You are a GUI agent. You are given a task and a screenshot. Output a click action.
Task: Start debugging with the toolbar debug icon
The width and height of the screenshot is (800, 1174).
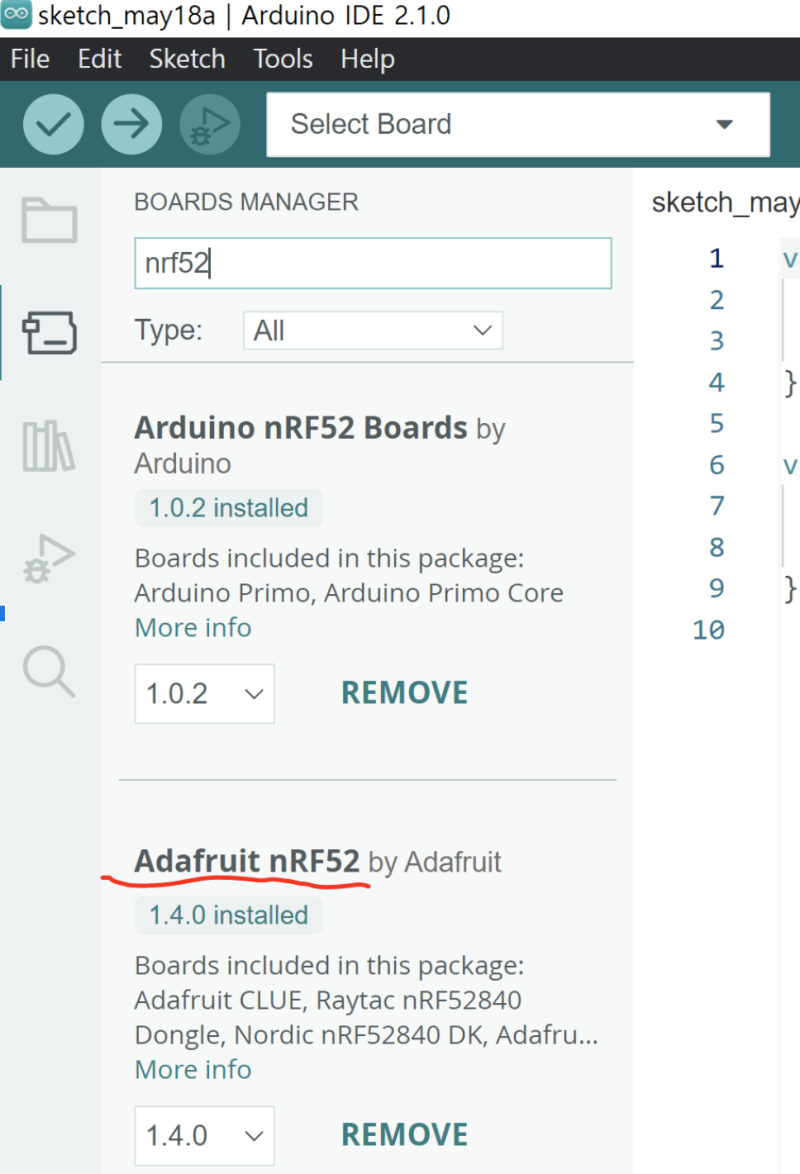[210, 124]
